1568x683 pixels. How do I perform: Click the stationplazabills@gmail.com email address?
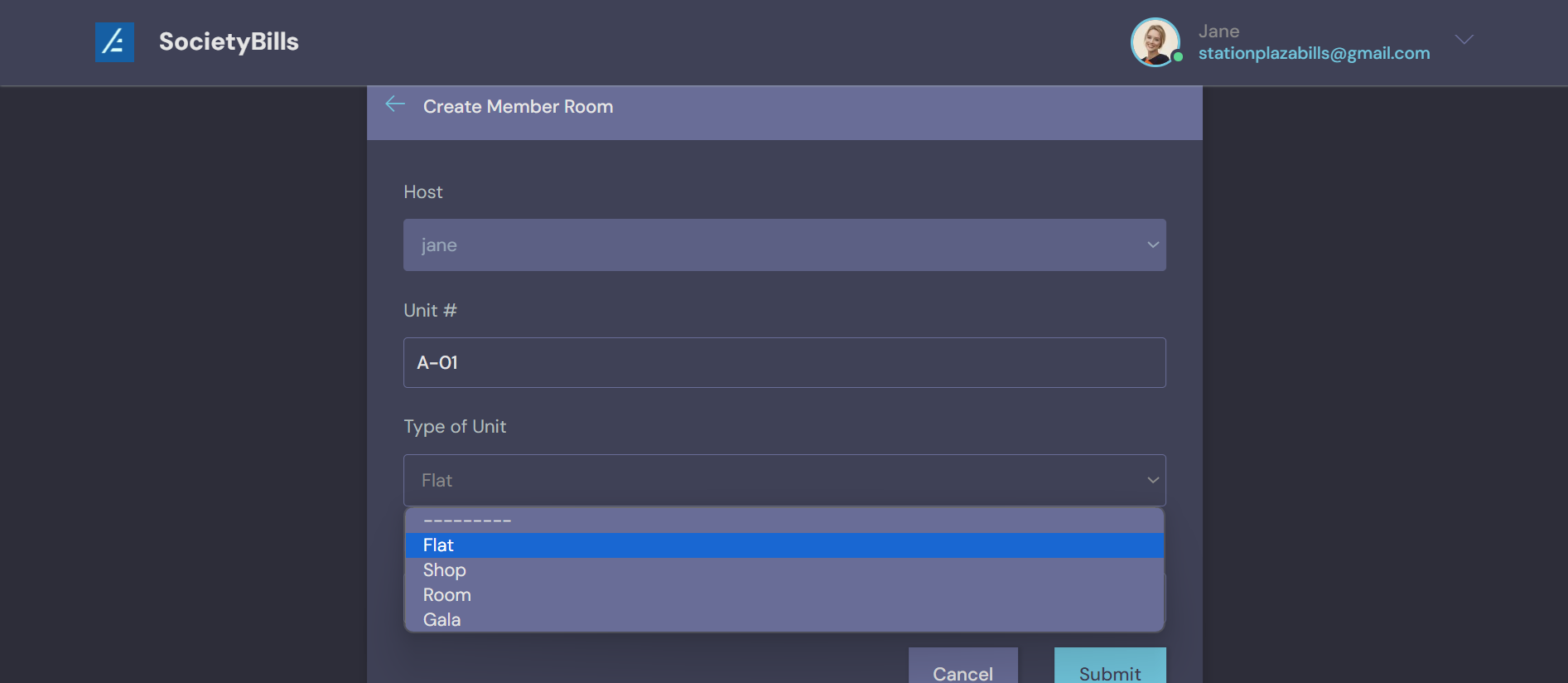(1314, 53)
